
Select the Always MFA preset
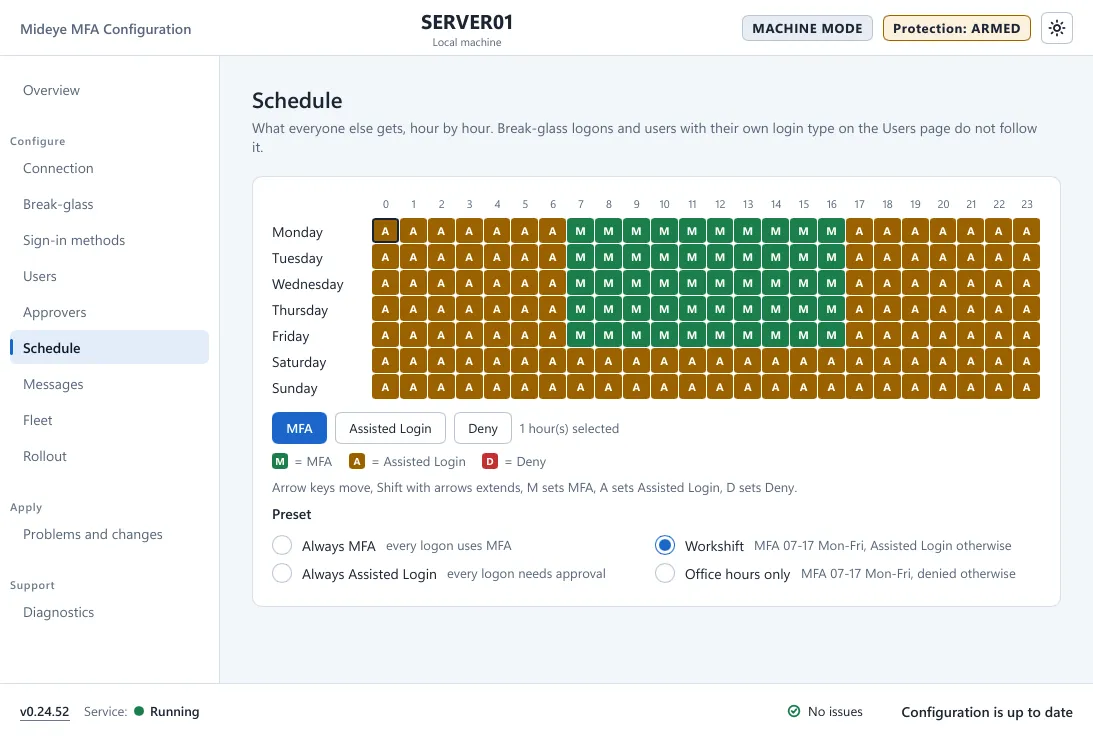tap(282, 545)
